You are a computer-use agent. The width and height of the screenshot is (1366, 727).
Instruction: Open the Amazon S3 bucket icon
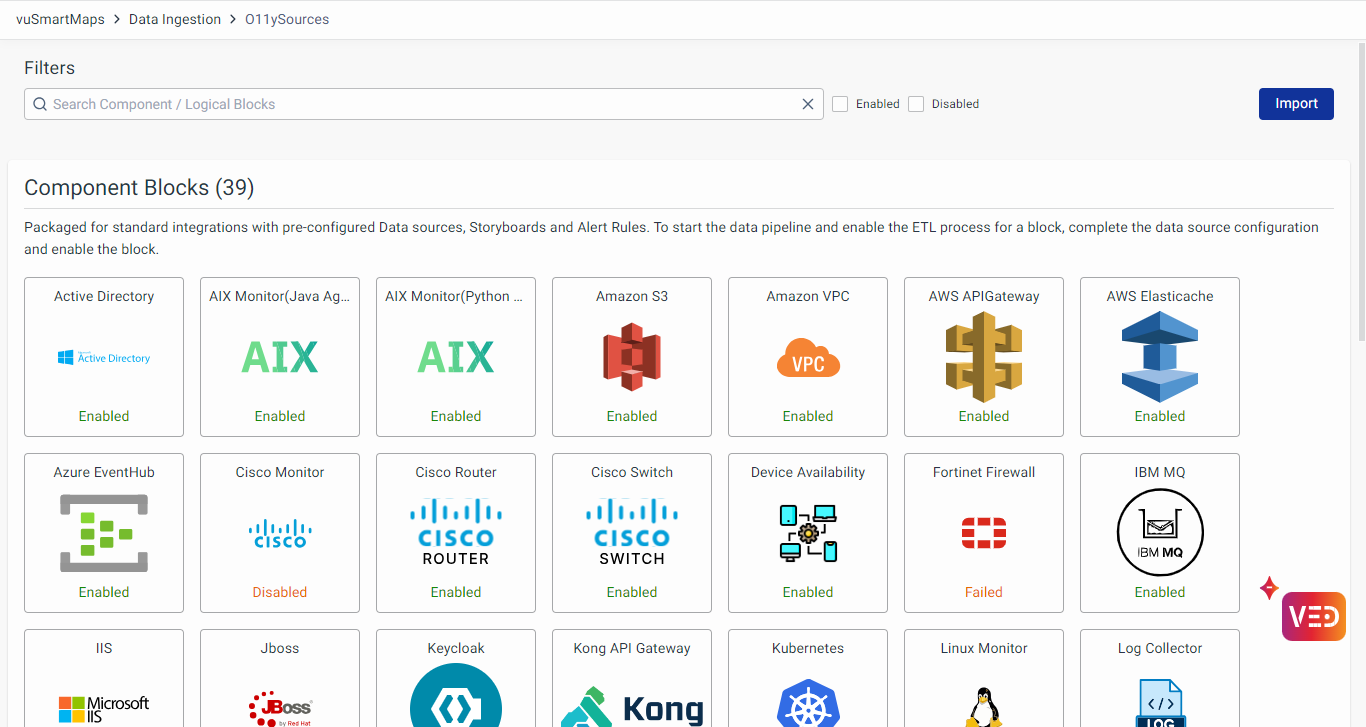(x=632, y=357)
